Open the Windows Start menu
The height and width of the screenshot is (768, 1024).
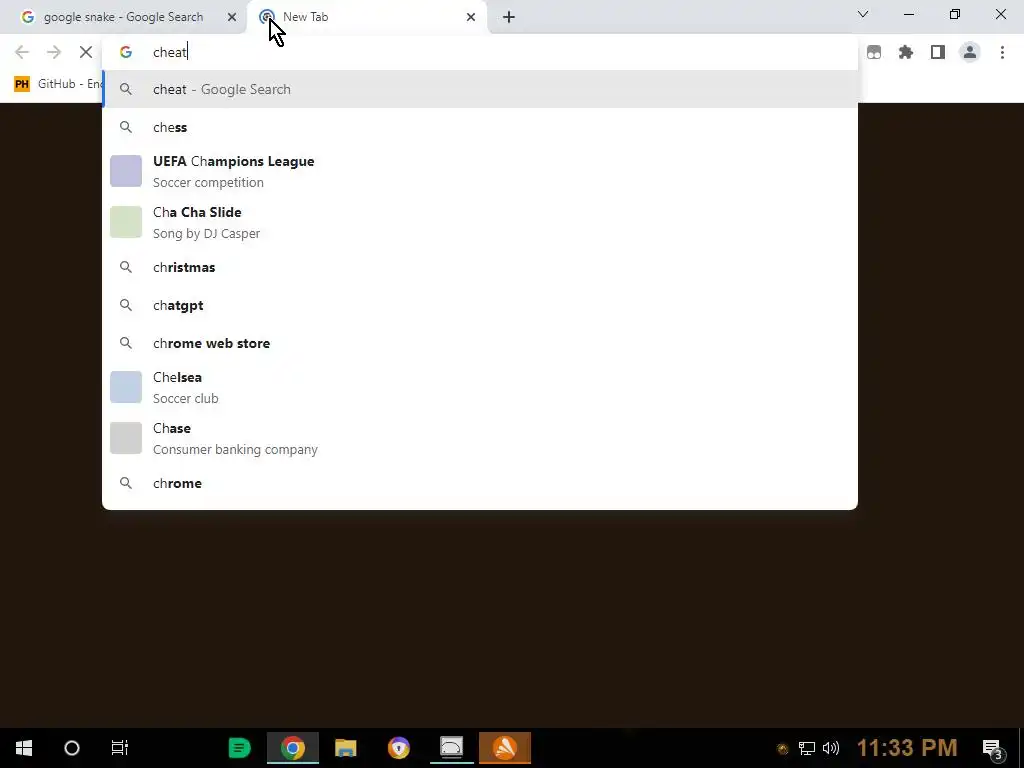24,748
